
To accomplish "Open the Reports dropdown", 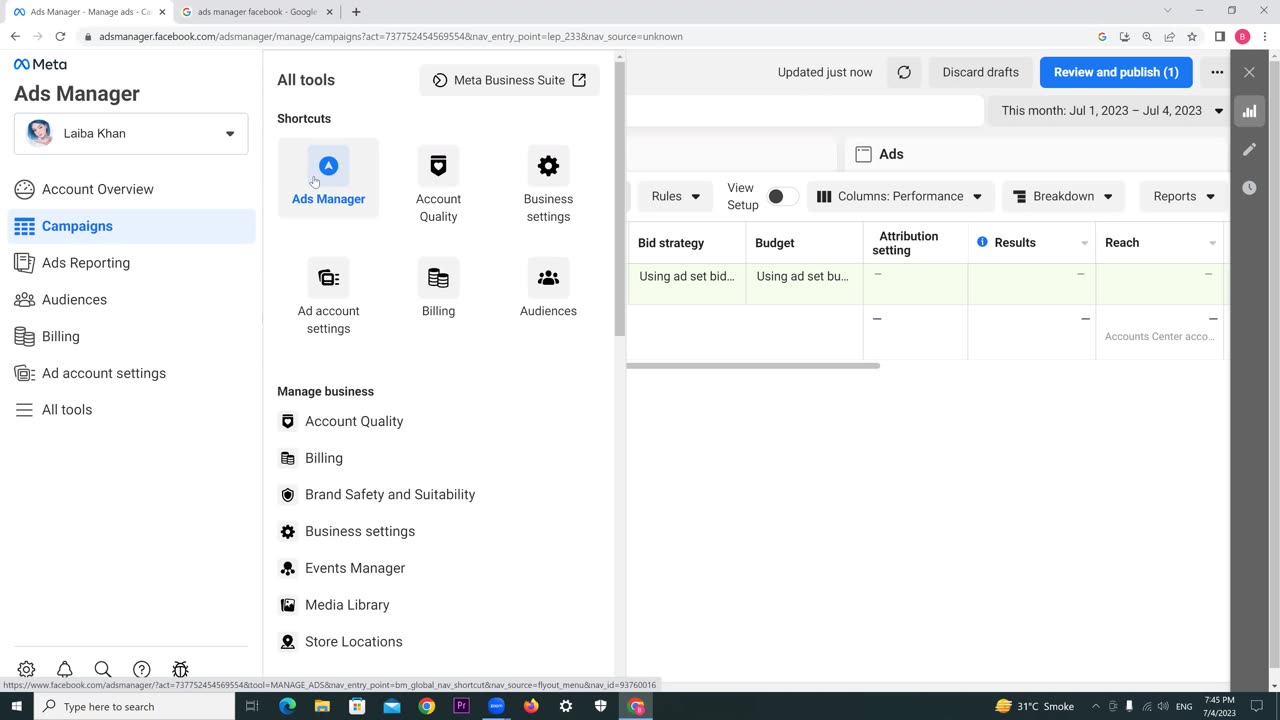I will 1184,196.
